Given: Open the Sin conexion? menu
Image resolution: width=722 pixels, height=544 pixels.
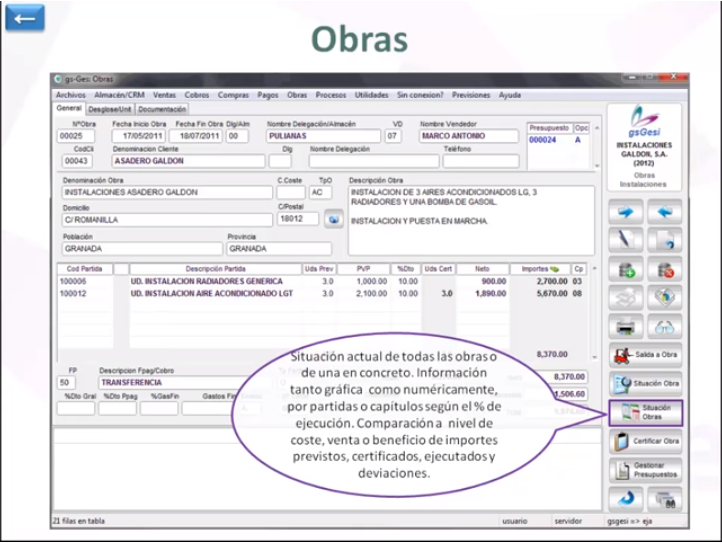Looking at the screenshot, I should (x=420, y=95).
